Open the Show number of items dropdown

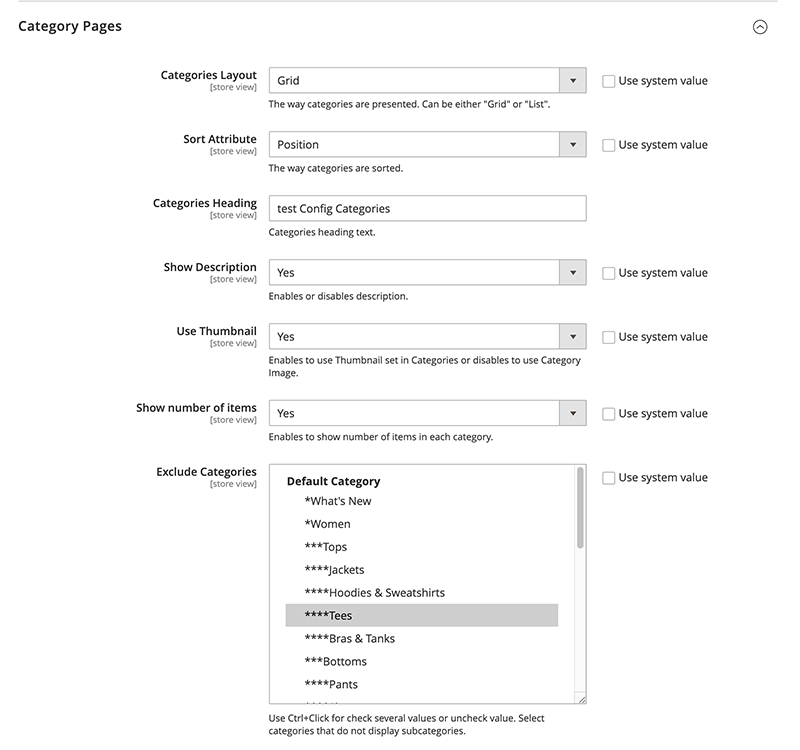[x=427, y=413]
